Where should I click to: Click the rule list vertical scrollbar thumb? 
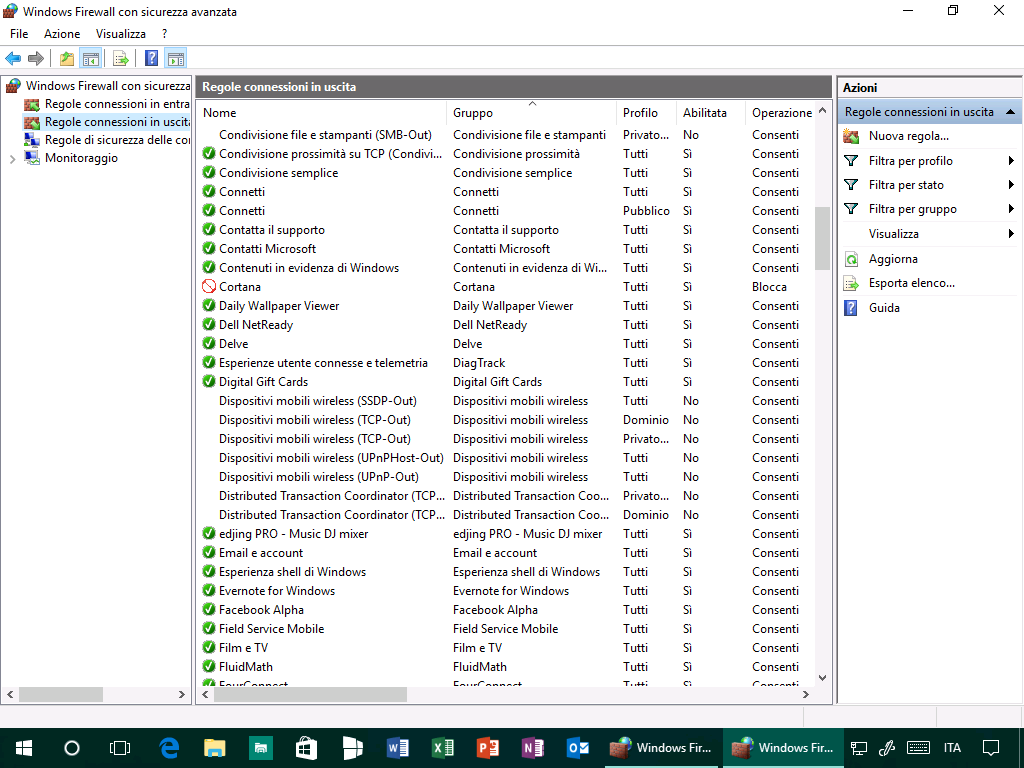click(x=822, y=238)
